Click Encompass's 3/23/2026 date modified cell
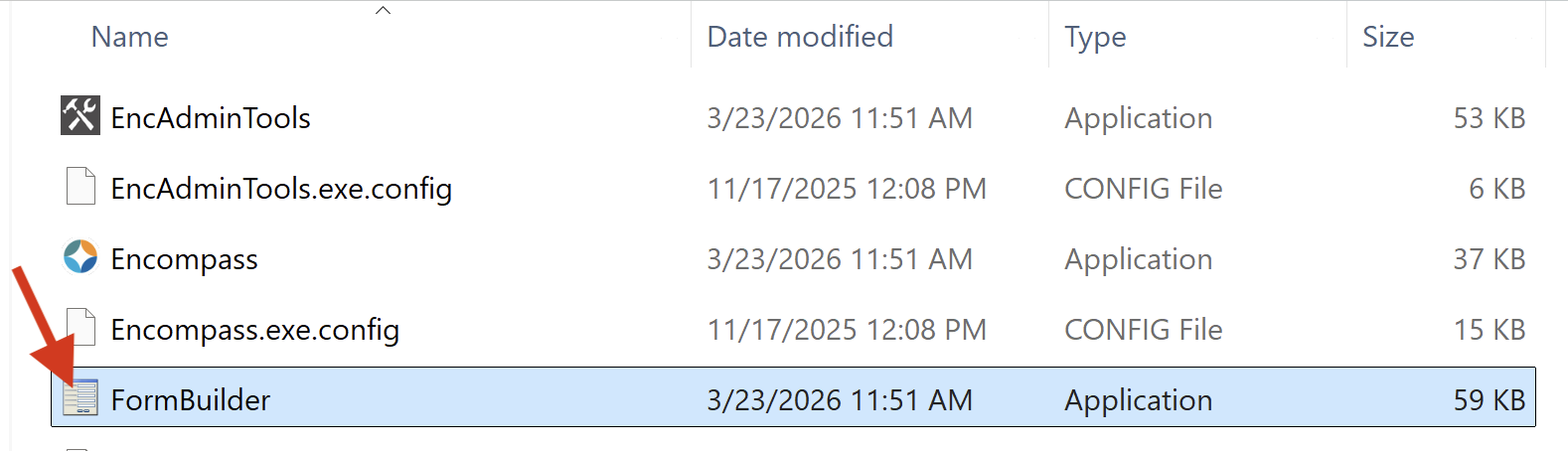This screenshot has height=451, width=1568. click(x=839, y=259)
